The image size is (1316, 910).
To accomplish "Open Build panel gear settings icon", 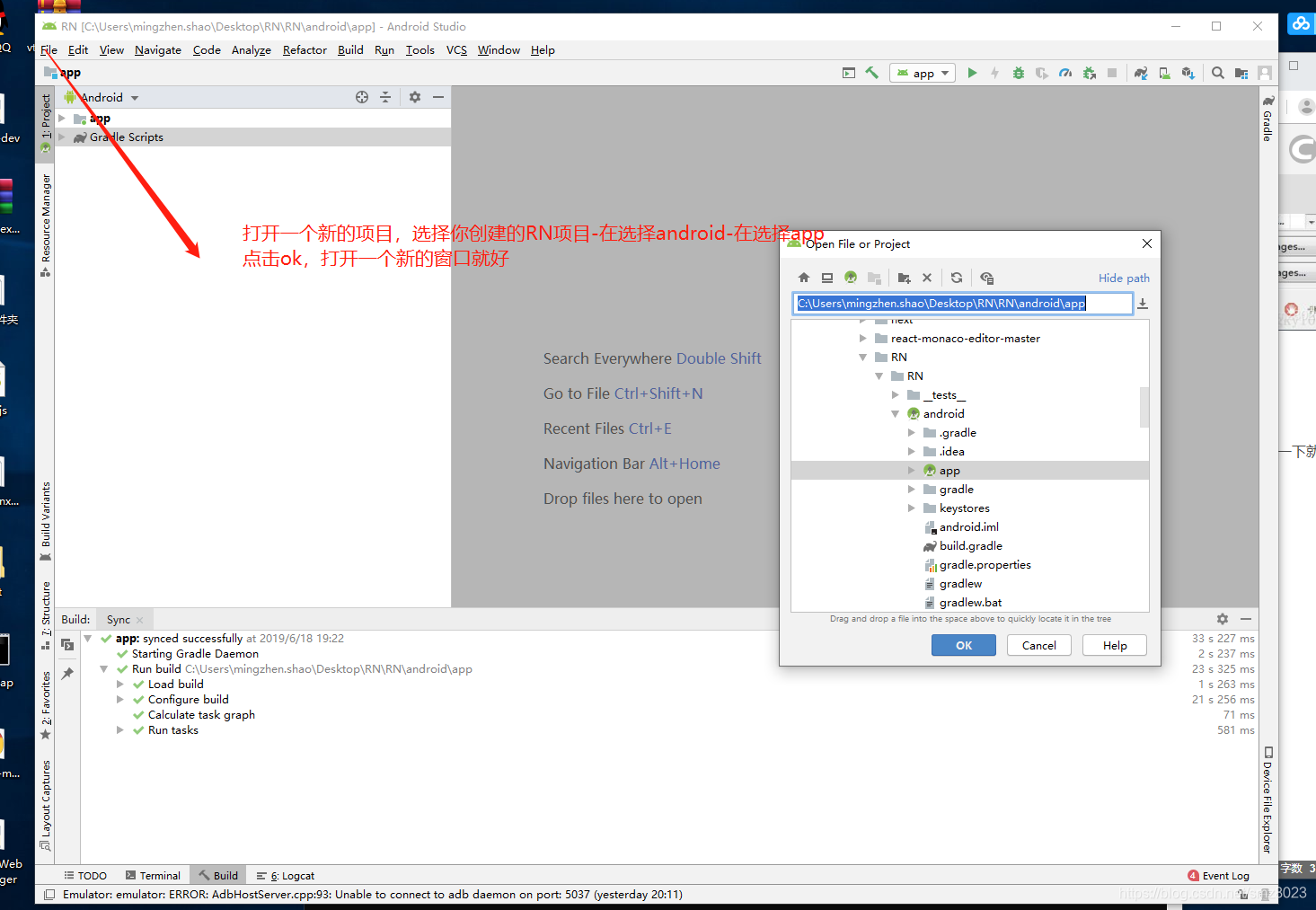I will point(1223,619).
